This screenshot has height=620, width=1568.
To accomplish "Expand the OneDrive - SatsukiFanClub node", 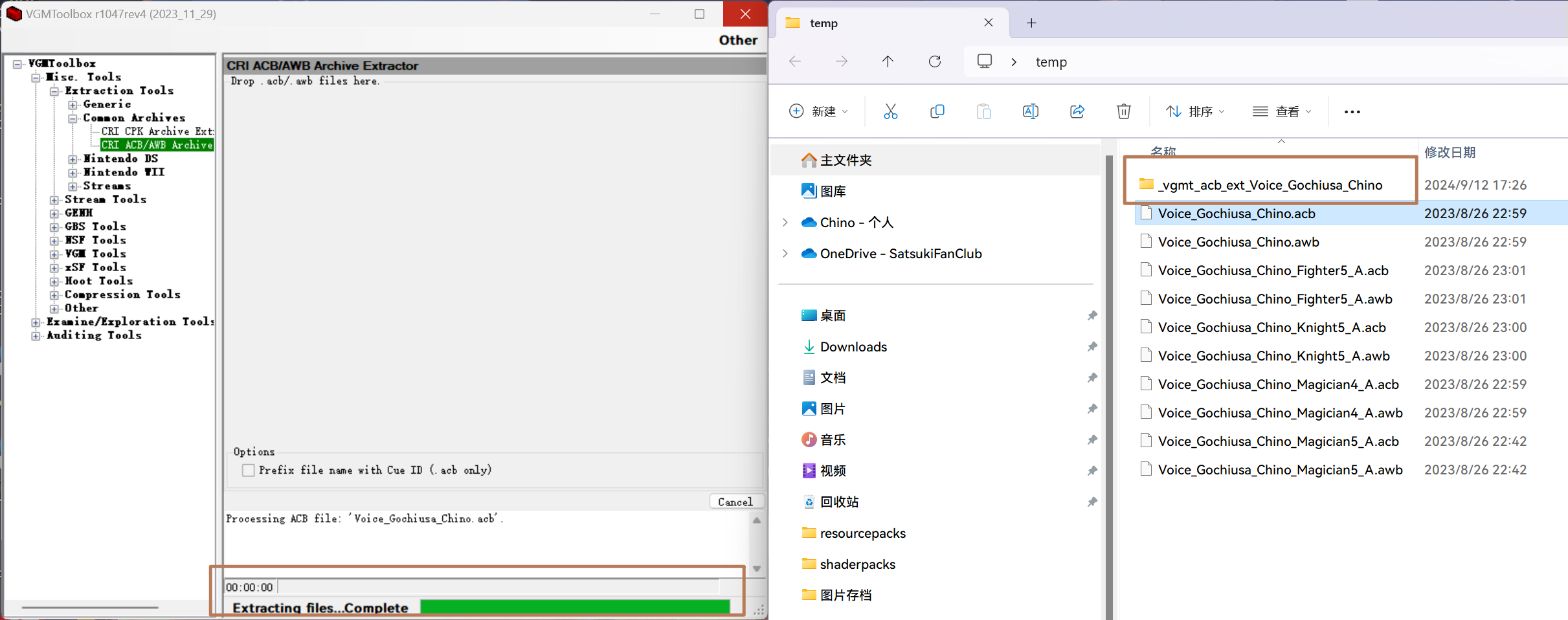I will tap(785, 253).
